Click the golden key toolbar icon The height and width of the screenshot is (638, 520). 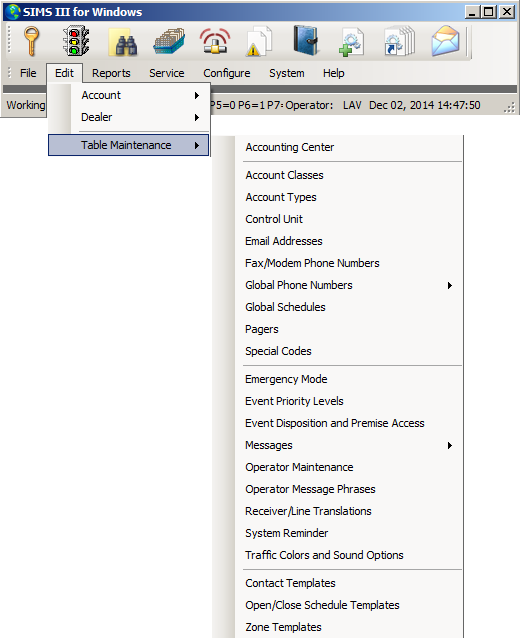(31, 41)
